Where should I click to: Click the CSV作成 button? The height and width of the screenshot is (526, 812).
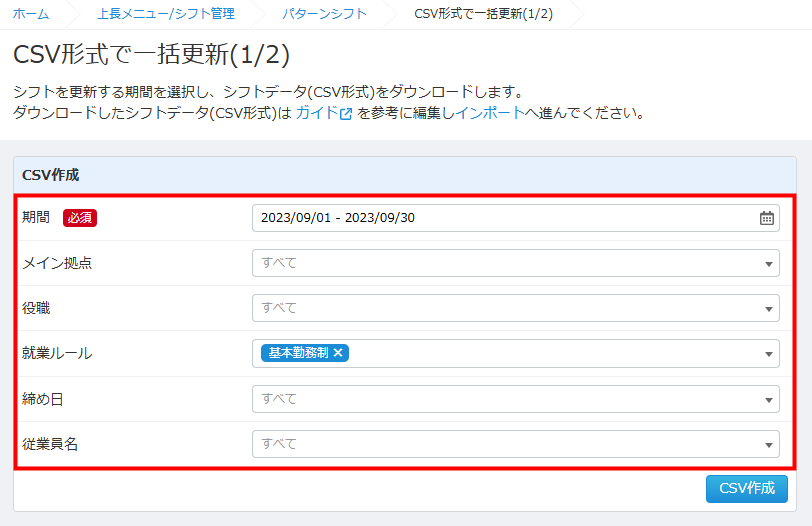[746, 488]
